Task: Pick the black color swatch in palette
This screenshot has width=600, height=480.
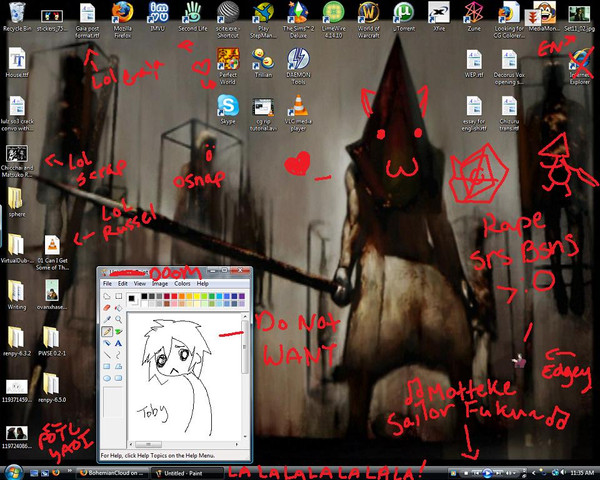Action: pos(144,296)
